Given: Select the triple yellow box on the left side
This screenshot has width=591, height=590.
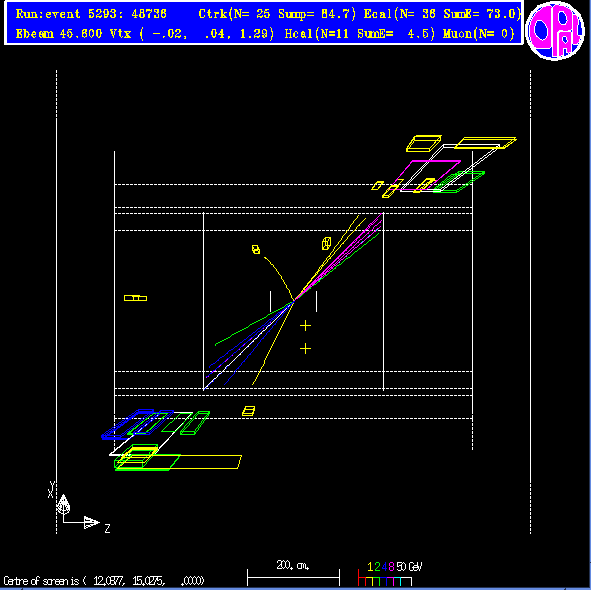Looking at the screenshot, I should (135, 298).
